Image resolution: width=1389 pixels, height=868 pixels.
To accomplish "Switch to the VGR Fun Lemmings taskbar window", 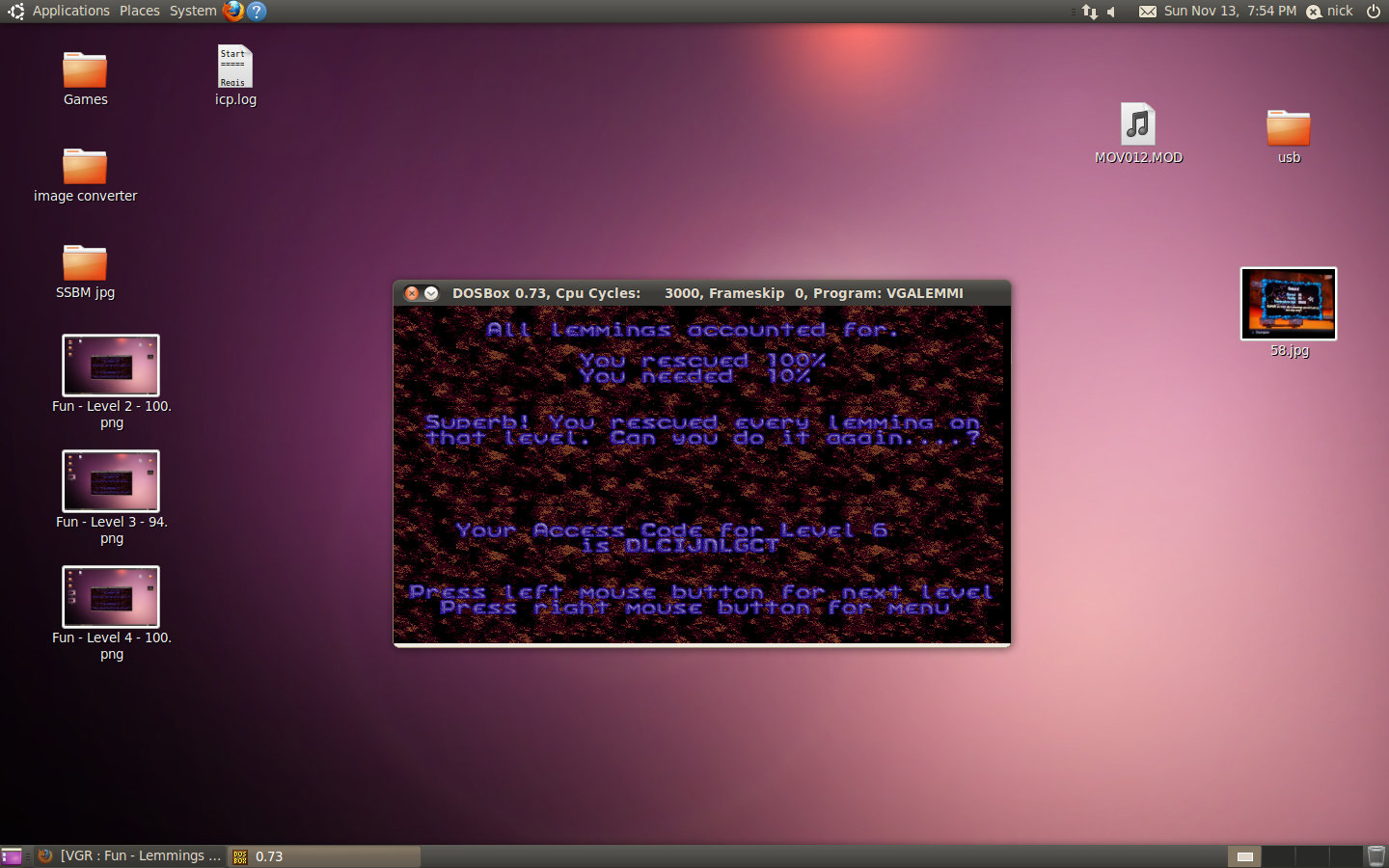I will point(130,855).
